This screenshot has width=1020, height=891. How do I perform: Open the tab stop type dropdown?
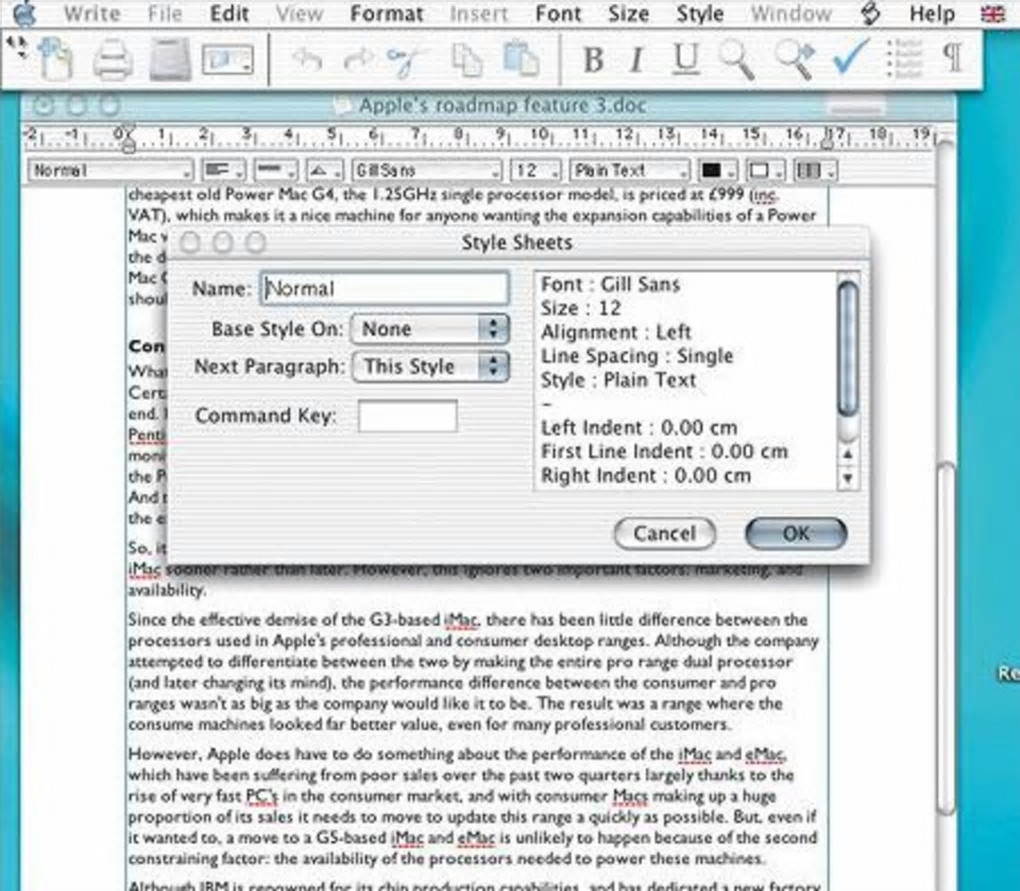point(324,170)
